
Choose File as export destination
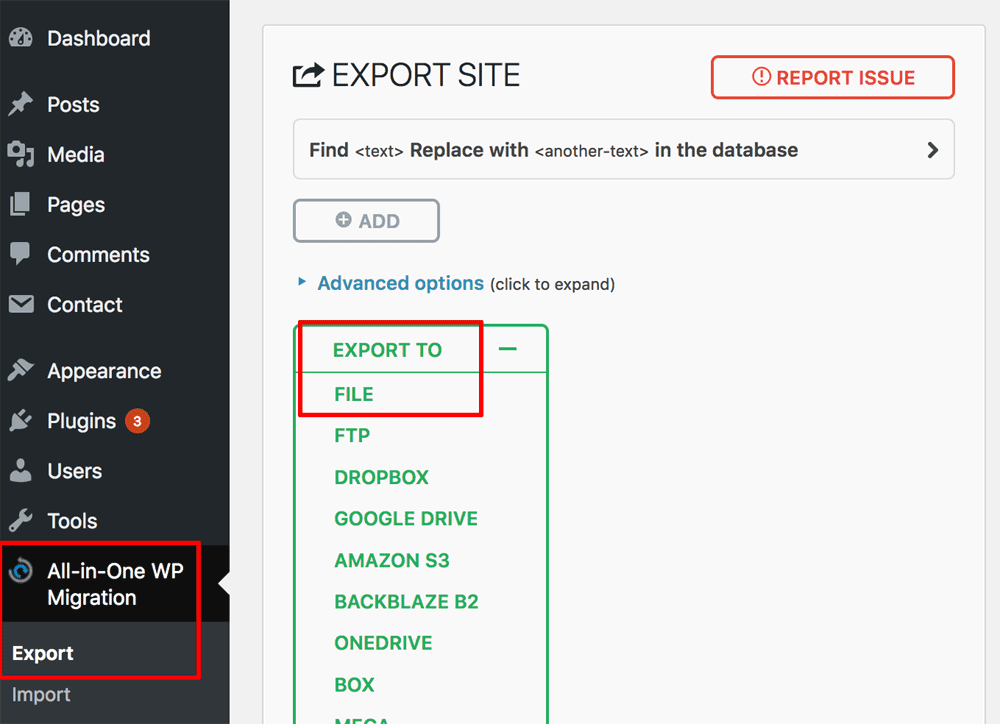coord(354,394)
